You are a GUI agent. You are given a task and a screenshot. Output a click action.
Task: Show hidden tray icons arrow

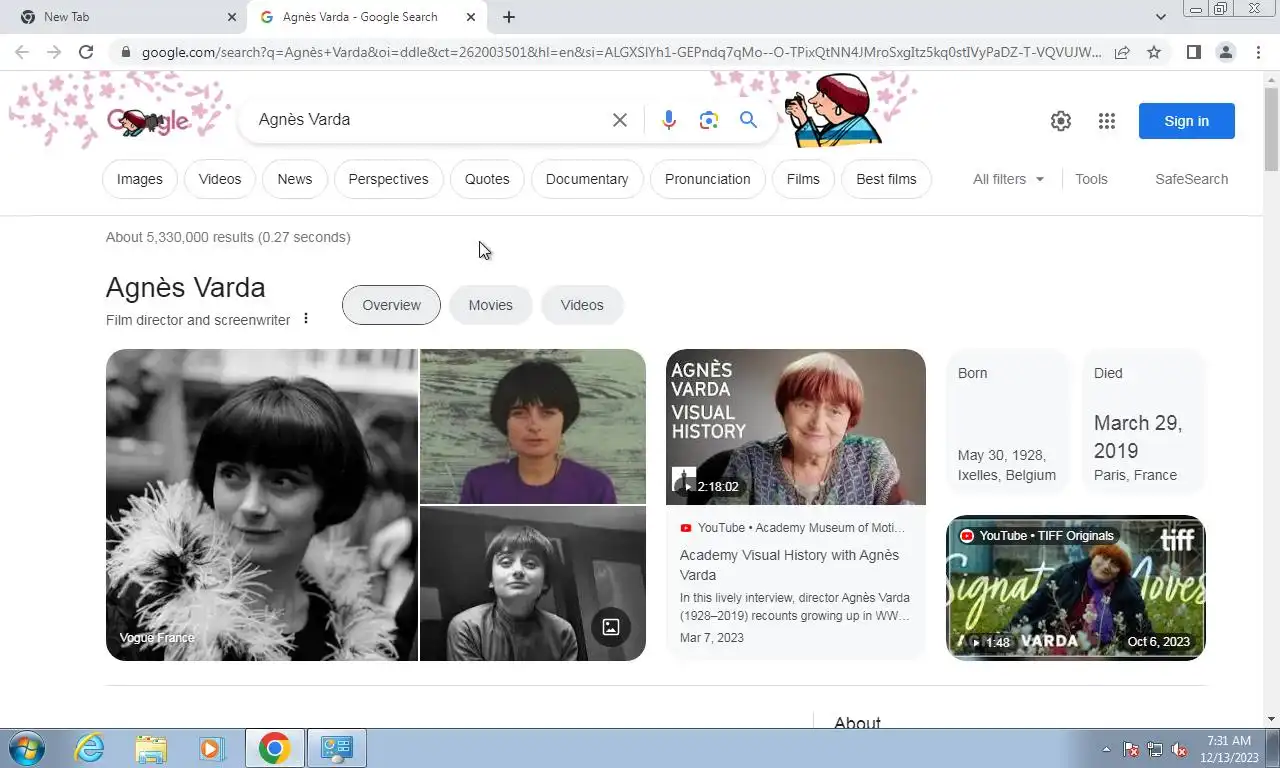(x=1106, y=749)
